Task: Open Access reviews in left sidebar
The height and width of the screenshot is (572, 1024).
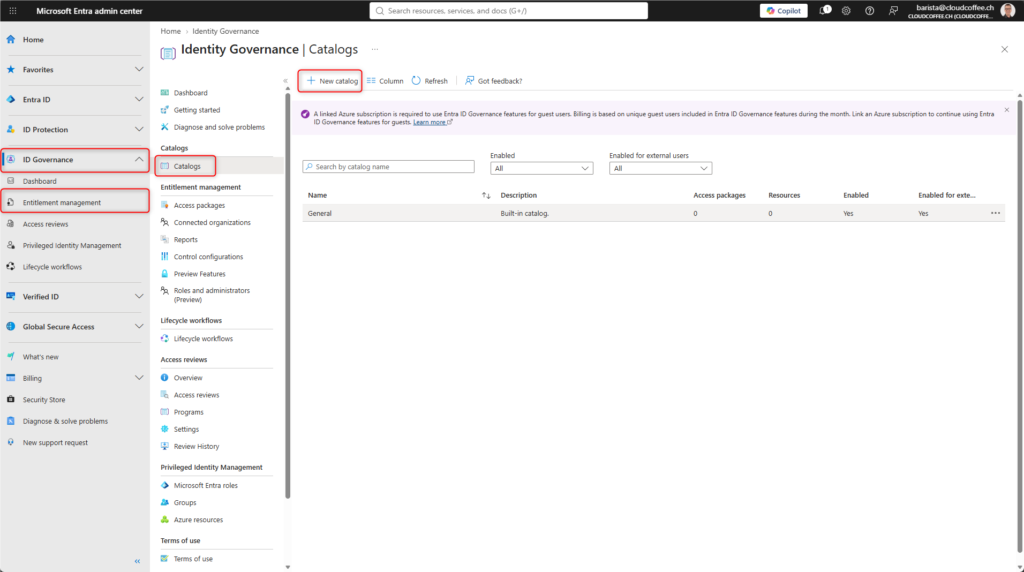Action: (x=45, y=224)
